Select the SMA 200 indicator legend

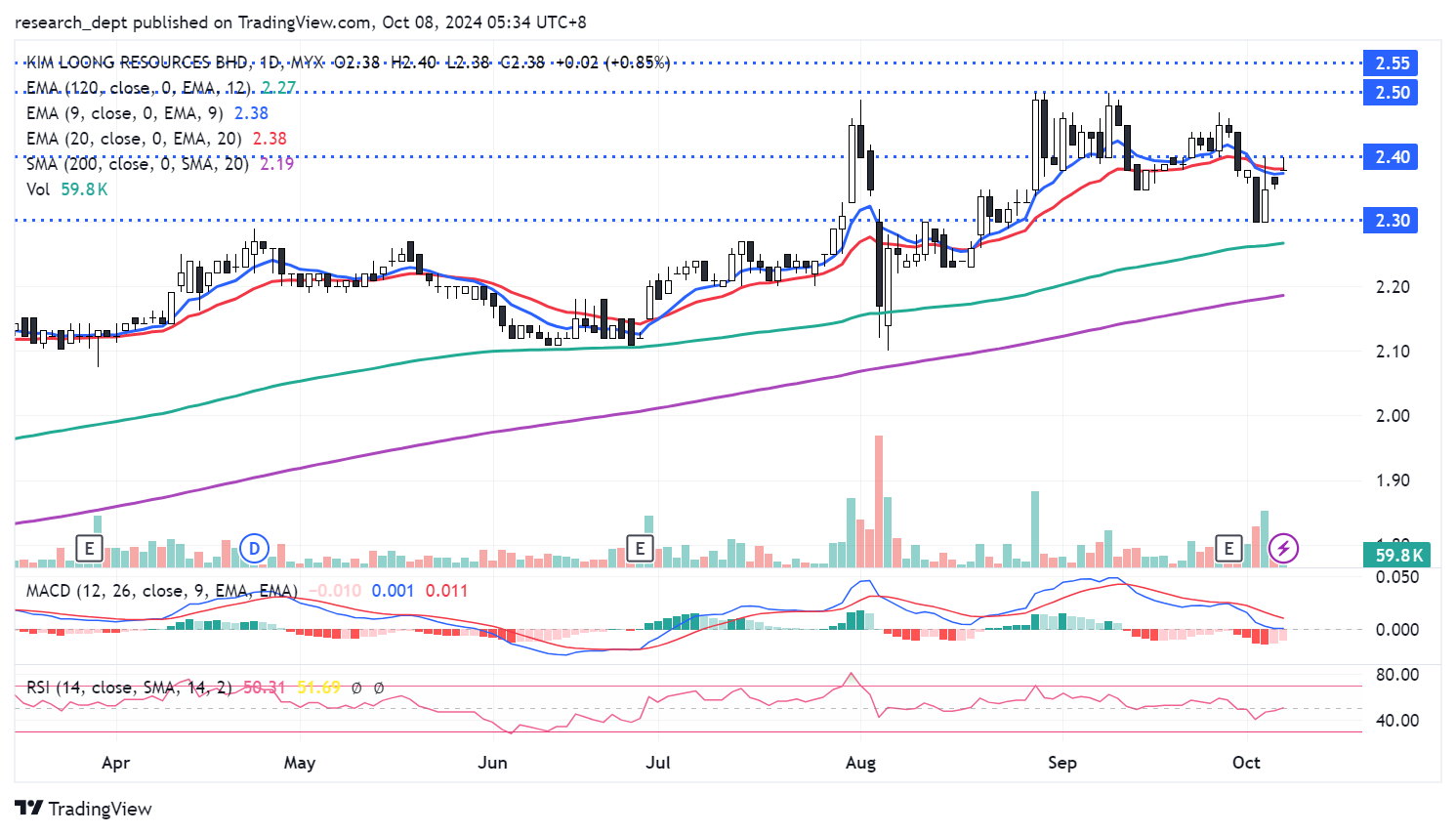click(137, 164)
